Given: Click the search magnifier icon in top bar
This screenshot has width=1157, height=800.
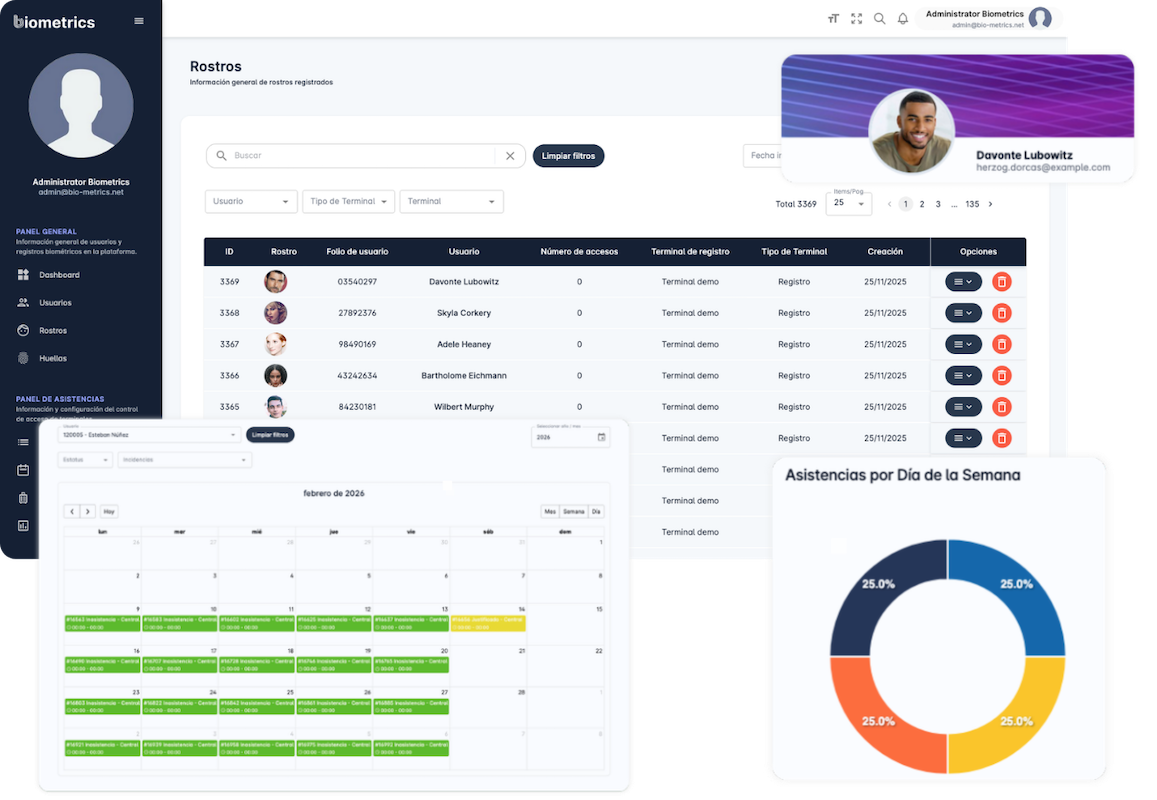Looking at the screenshot, I should (x=880, y=19).
